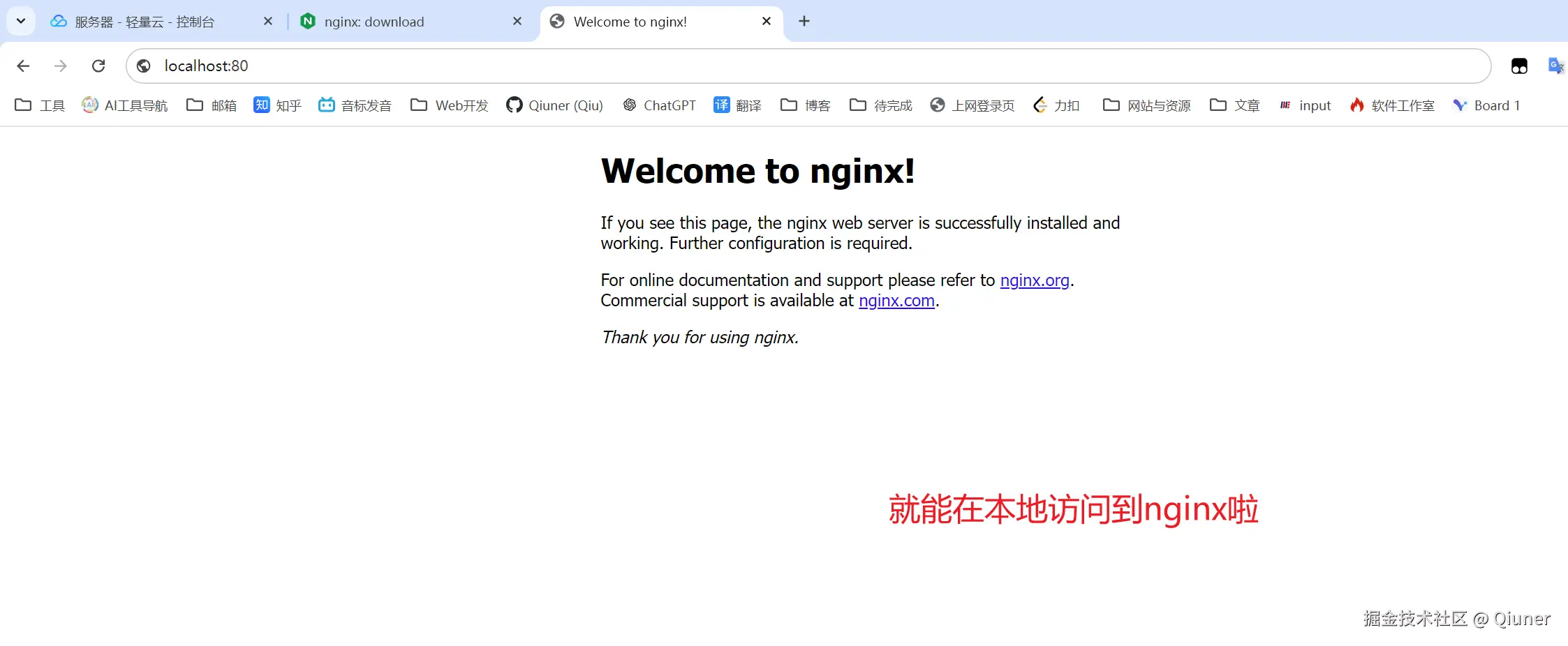This screenshot has width=1568, height=646.
Task: Open the ChatGPT bookmark
Action: tap(659, 105)
